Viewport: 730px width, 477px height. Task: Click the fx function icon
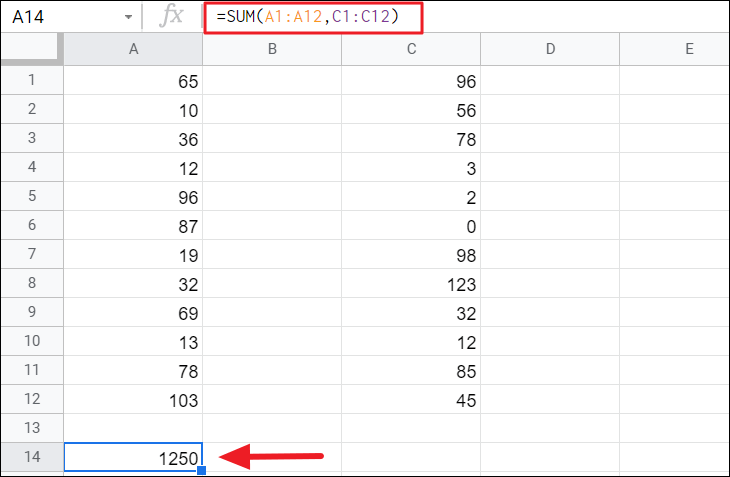(172, 18)
